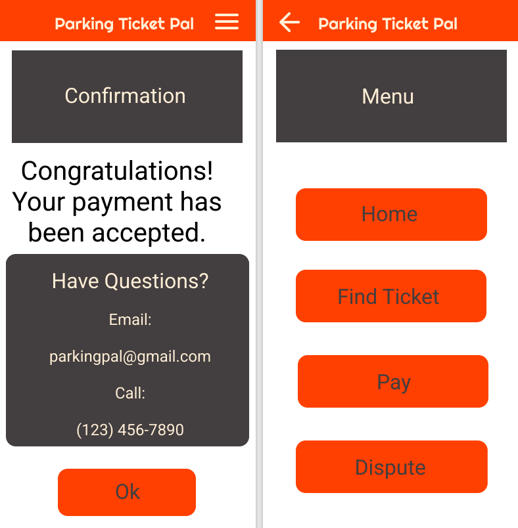The height and width of the screenshot is (528, 518).
Task: Click the parkingpal@gmail.com email address
Action: 130,357
